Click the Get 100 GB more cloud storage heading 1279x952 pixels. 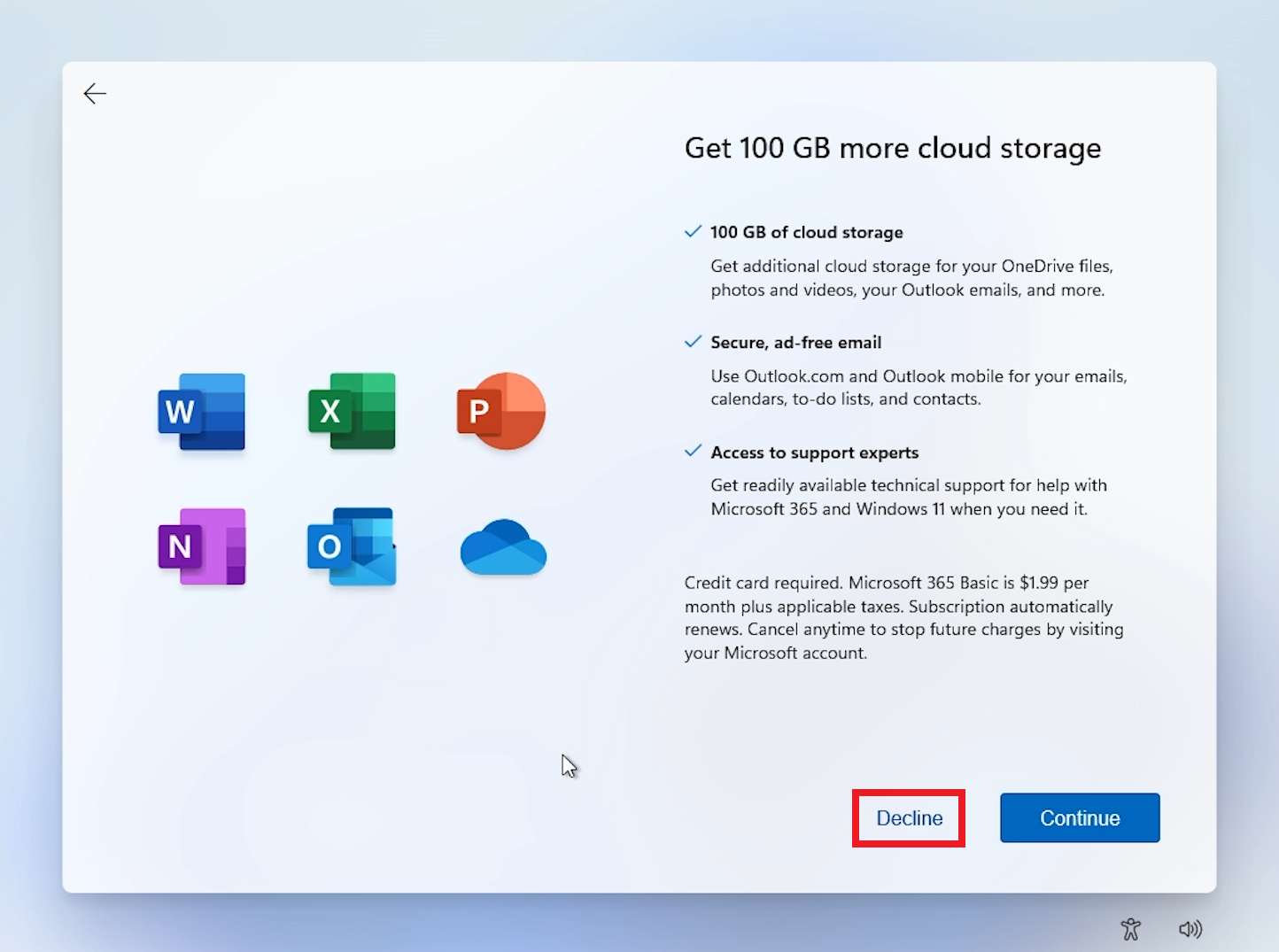pyautogui.click(x=892, y=148)
